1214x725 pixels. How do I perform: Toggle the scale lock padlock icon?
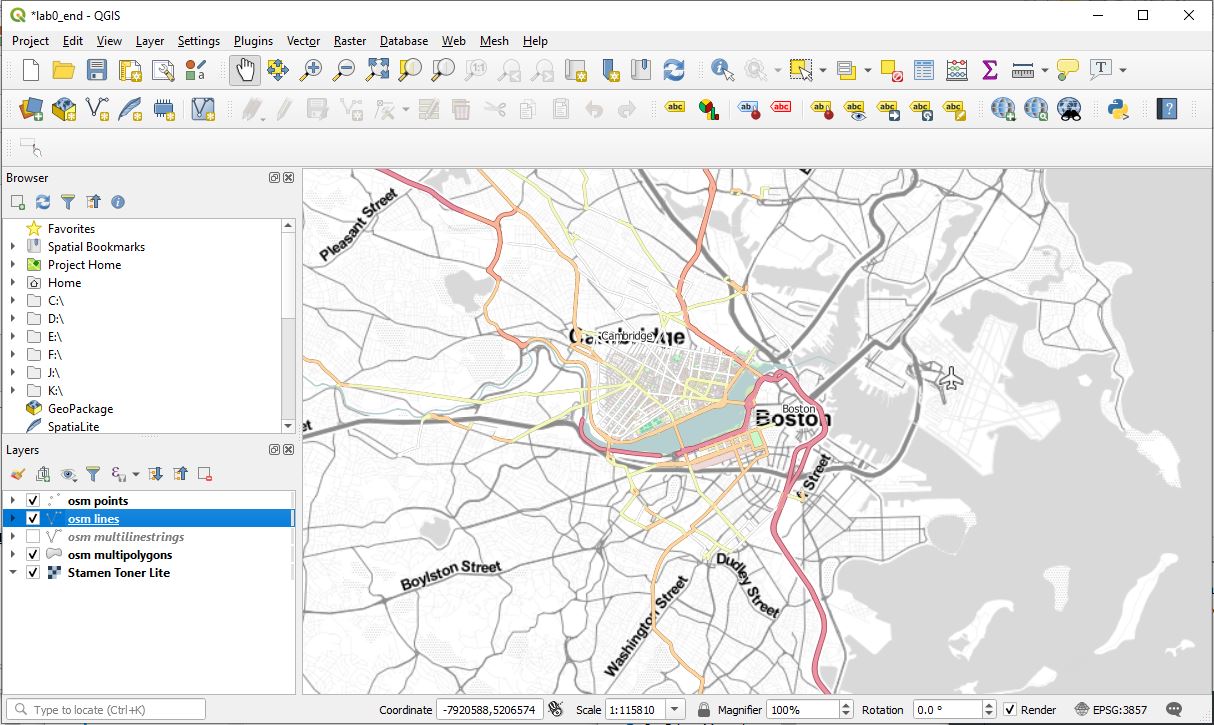(703, 710)
